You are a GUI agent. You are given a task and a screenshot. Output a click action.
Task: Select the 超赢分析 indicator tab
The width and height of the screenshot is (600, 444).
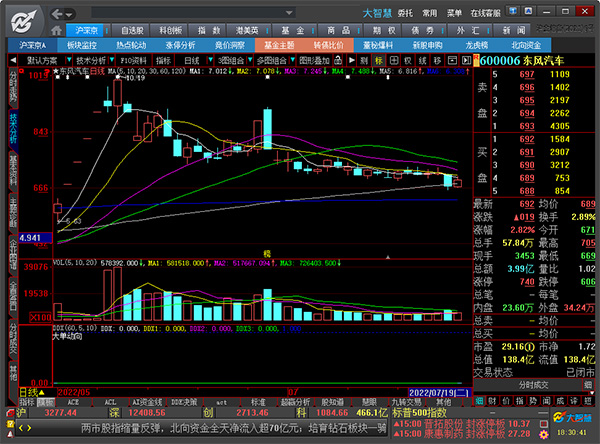(295, 402)
